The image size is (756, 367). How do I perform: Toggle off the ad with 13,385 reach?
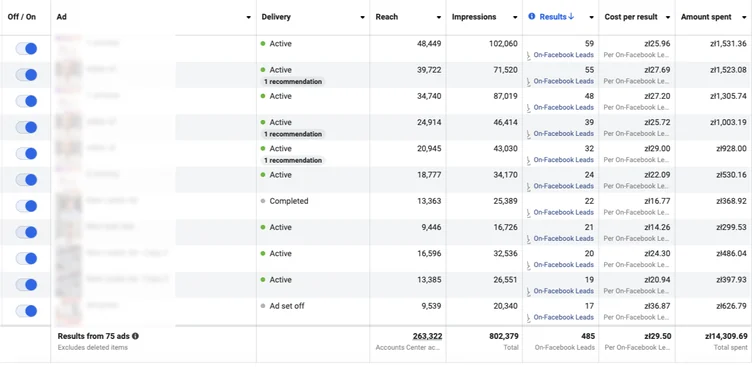coord(26,285)
